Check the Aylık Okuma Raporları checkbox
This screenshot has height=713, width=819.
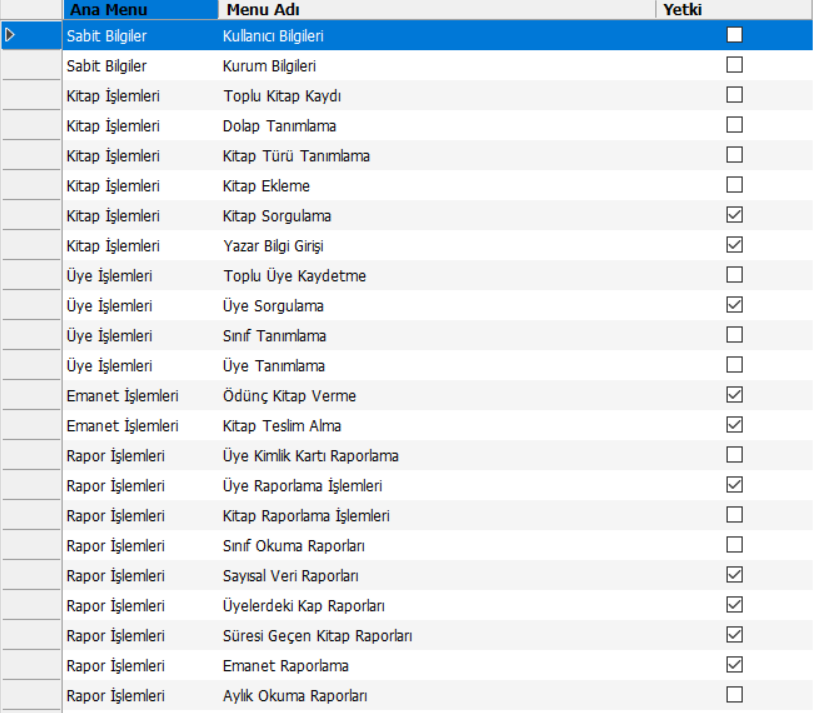click(x=735, y=695)
